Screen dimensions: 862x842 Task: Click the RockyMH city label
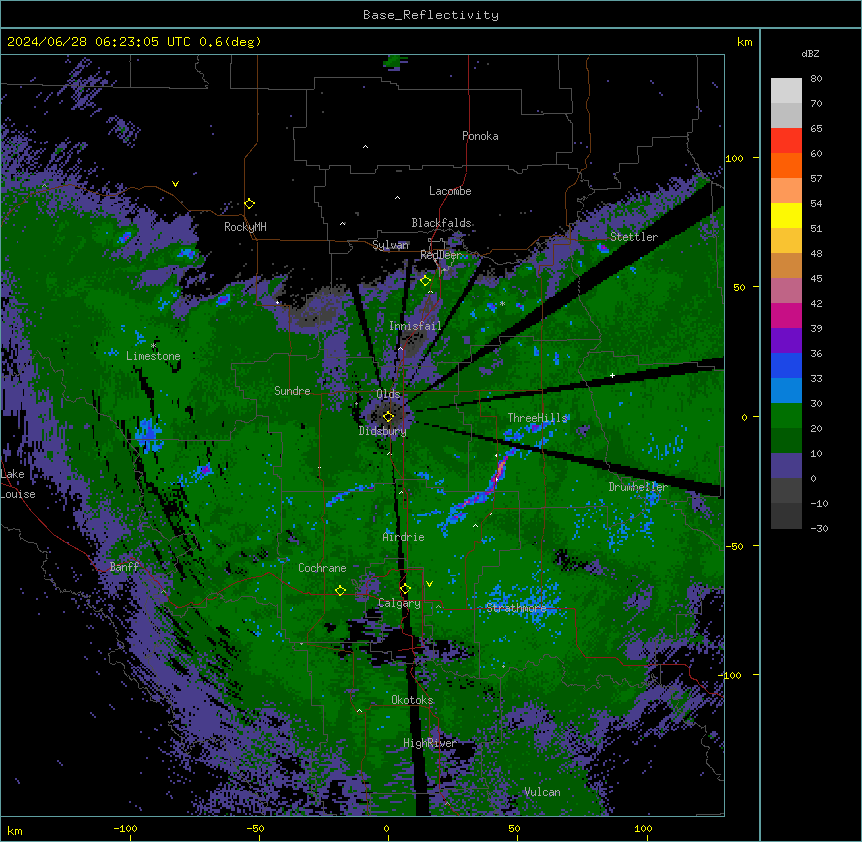(x=245, y=227)
